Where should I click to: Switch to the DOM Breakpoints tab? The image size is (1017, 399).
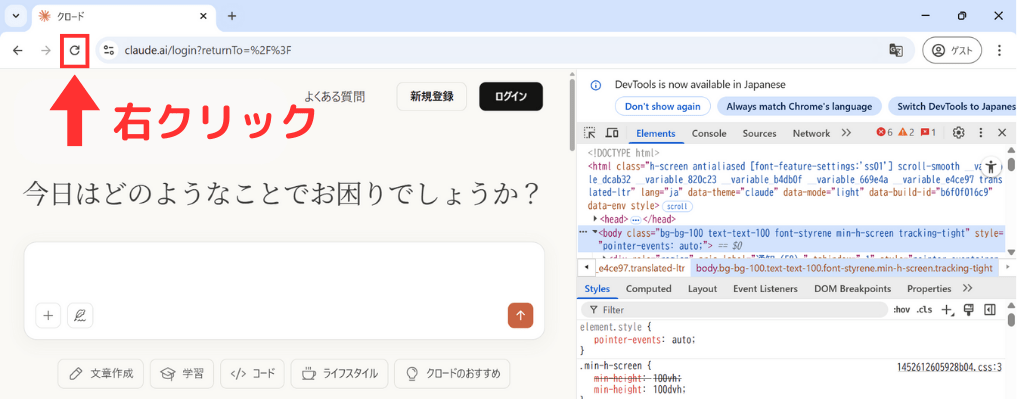tap(852, 289)
